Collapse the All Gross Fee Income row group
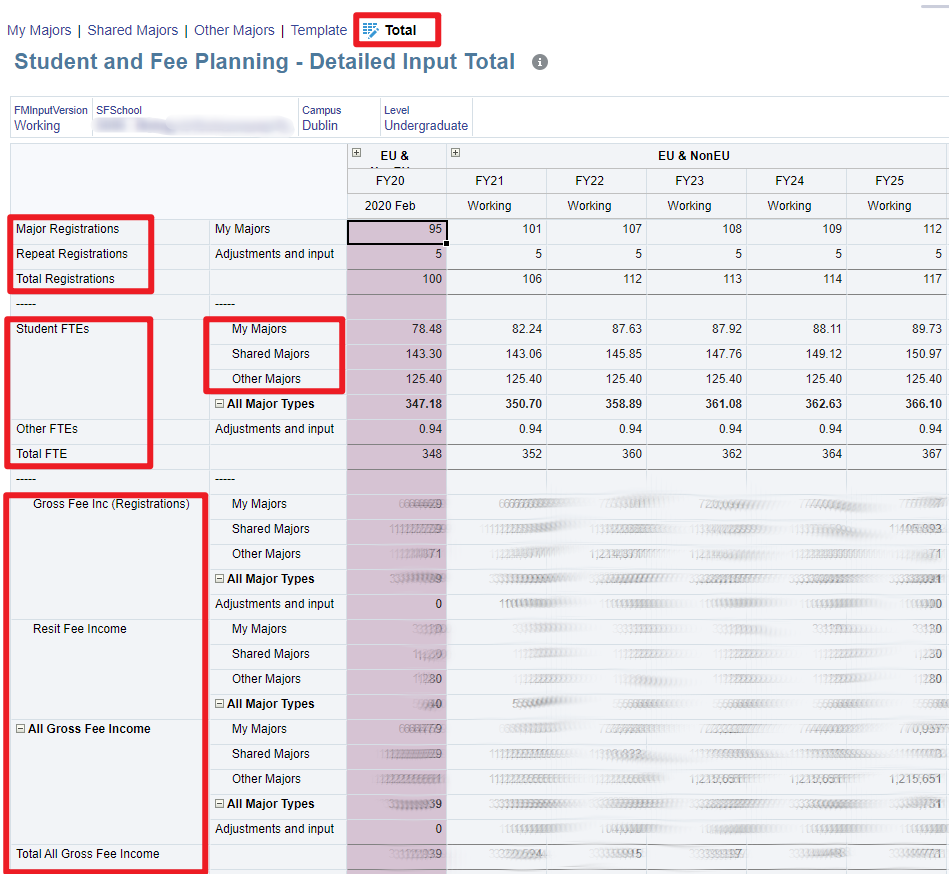Screen dimensions: 949x874 click(21, 729)
